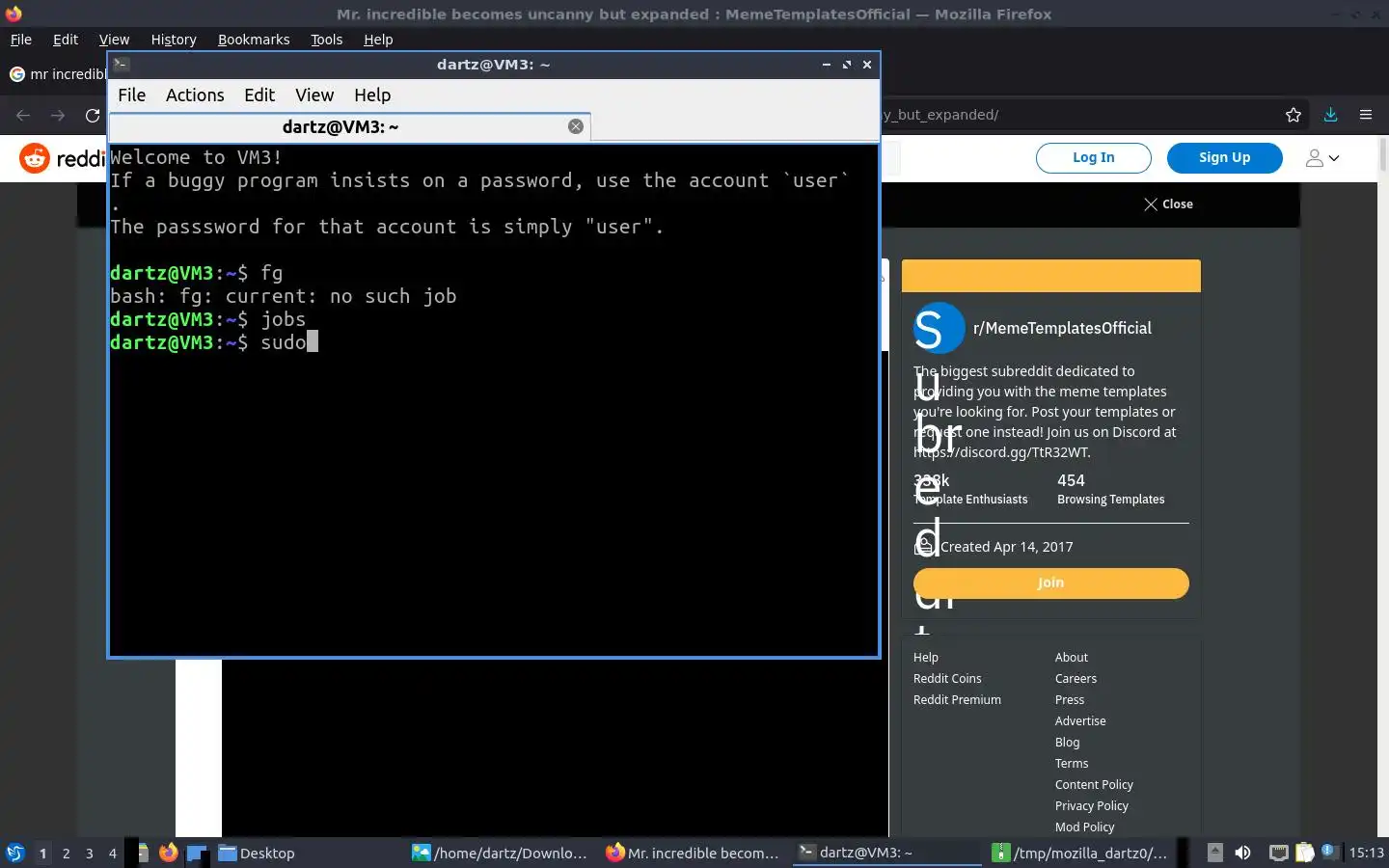This screenshot has height=868, width=1389.
Task: Launch file manager from taskbar quick launch
Action: coord(143,853)
